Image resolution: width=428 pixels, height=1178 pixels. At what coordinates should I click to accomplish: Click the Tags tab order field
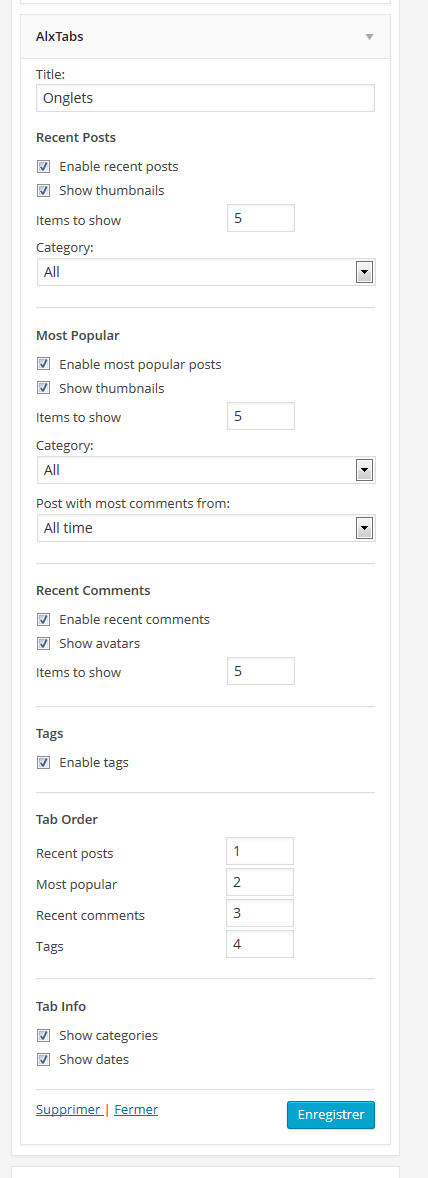click(x=260, y=944)
